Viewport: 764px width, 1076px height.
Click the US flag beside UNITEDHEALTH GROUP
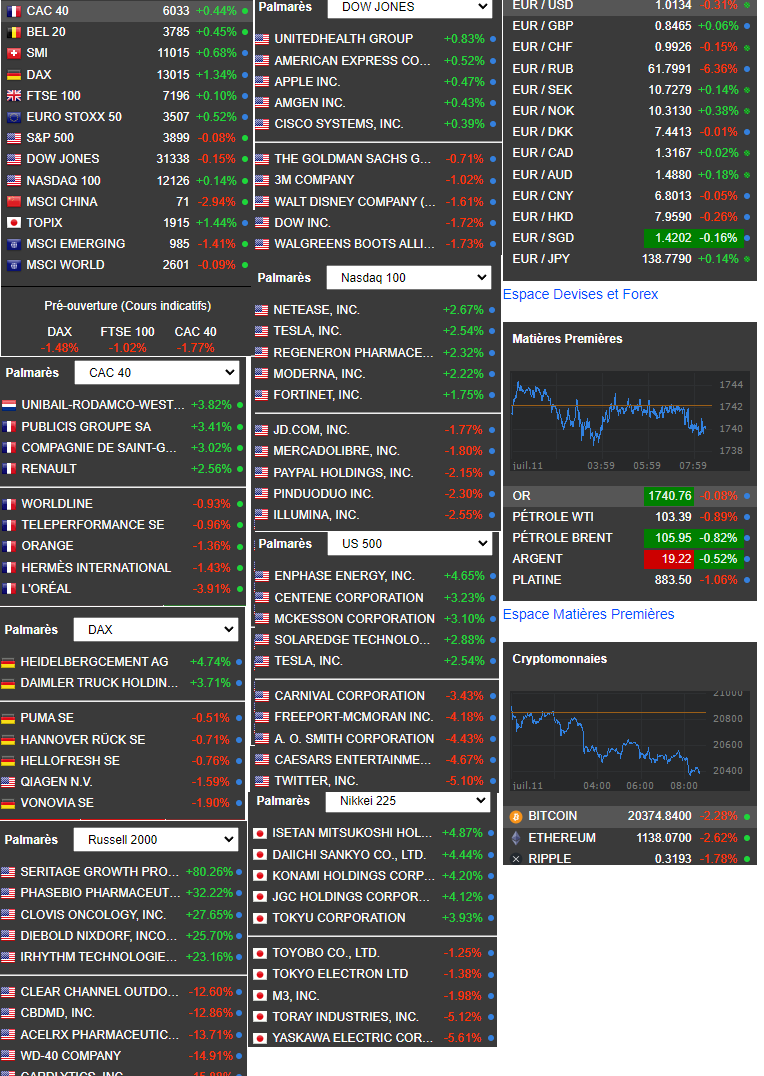coord(262,39)
